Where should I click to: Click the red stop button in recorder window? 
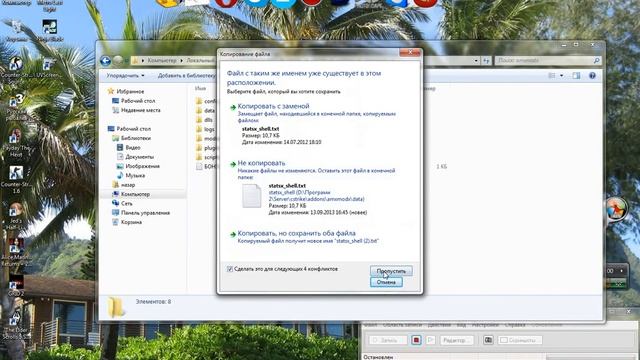point(416,340)
